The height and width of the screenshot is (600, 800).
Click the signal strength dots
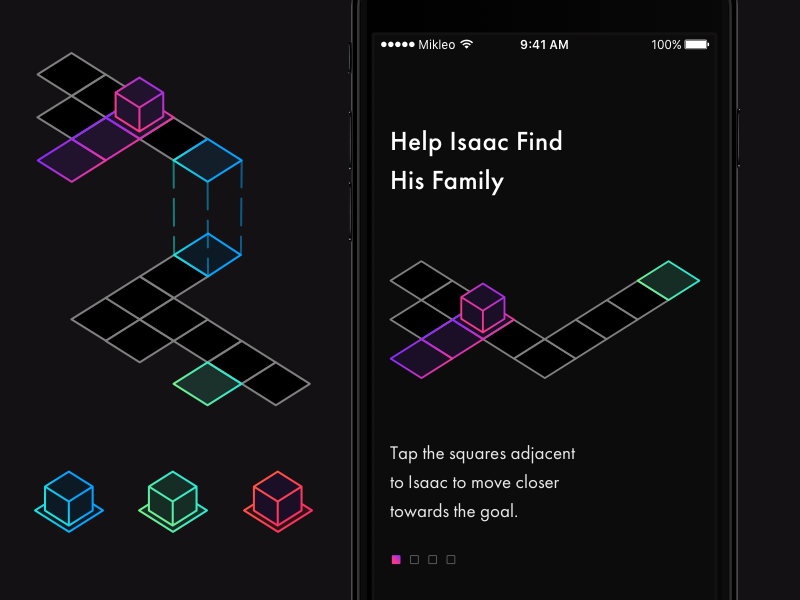[397, 45]
